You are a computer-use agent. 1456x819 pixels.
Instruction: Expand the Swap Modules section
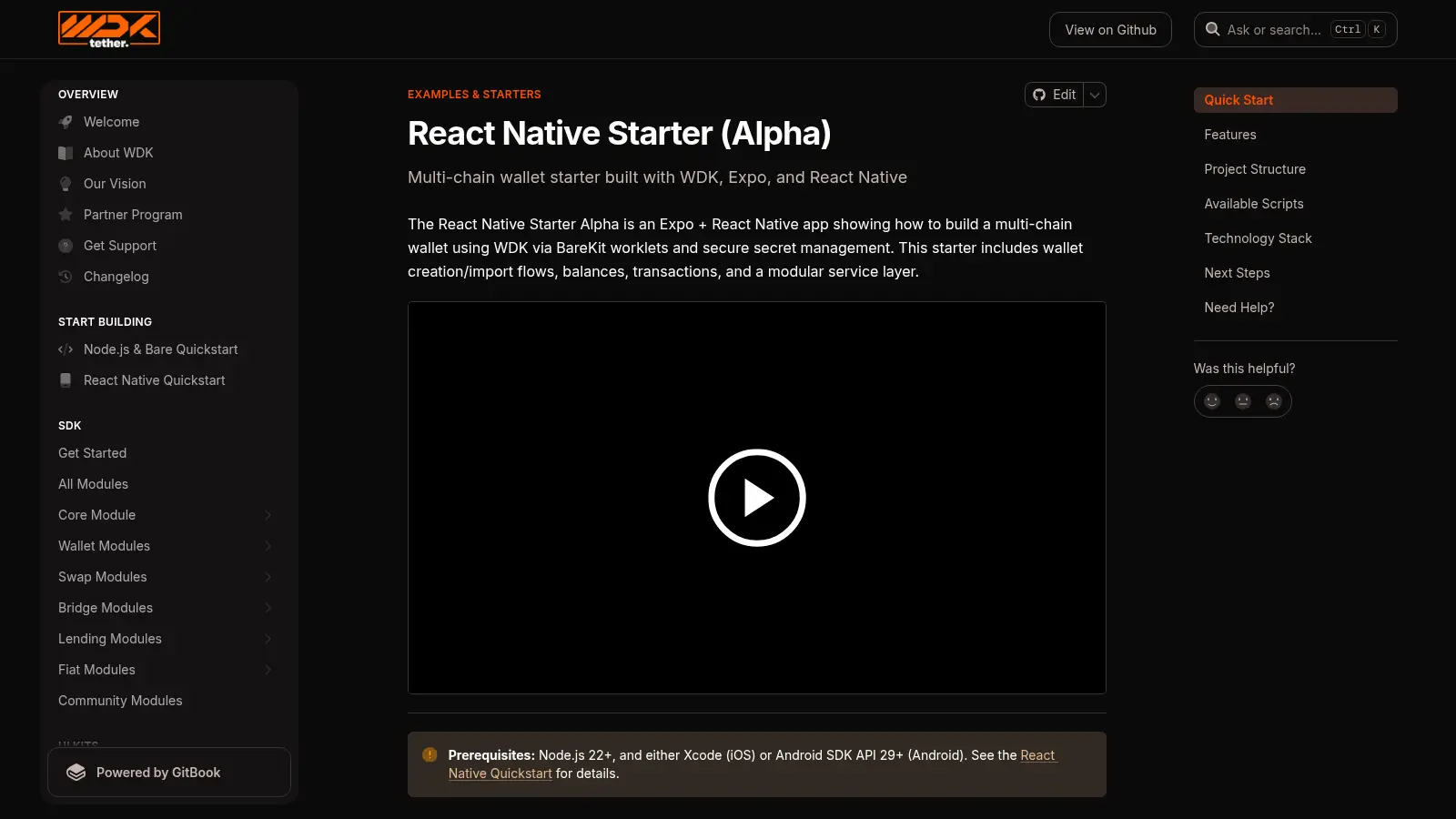268,577
